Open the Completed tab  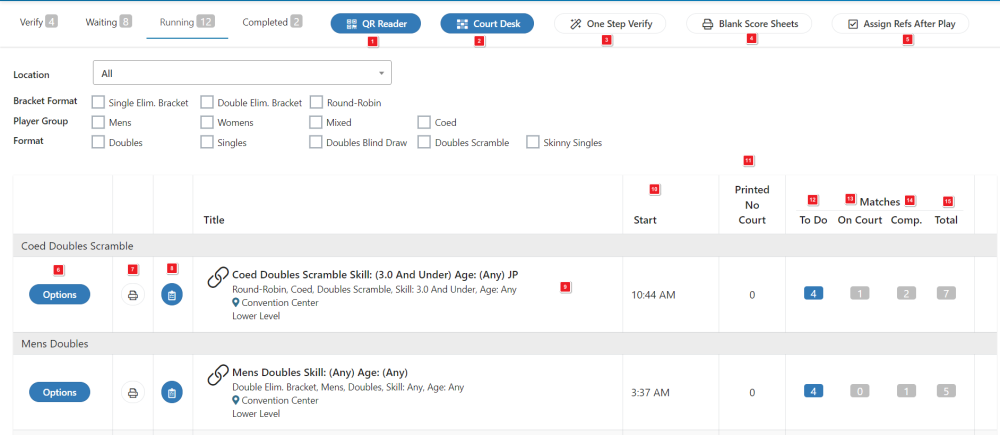point(272,22)
